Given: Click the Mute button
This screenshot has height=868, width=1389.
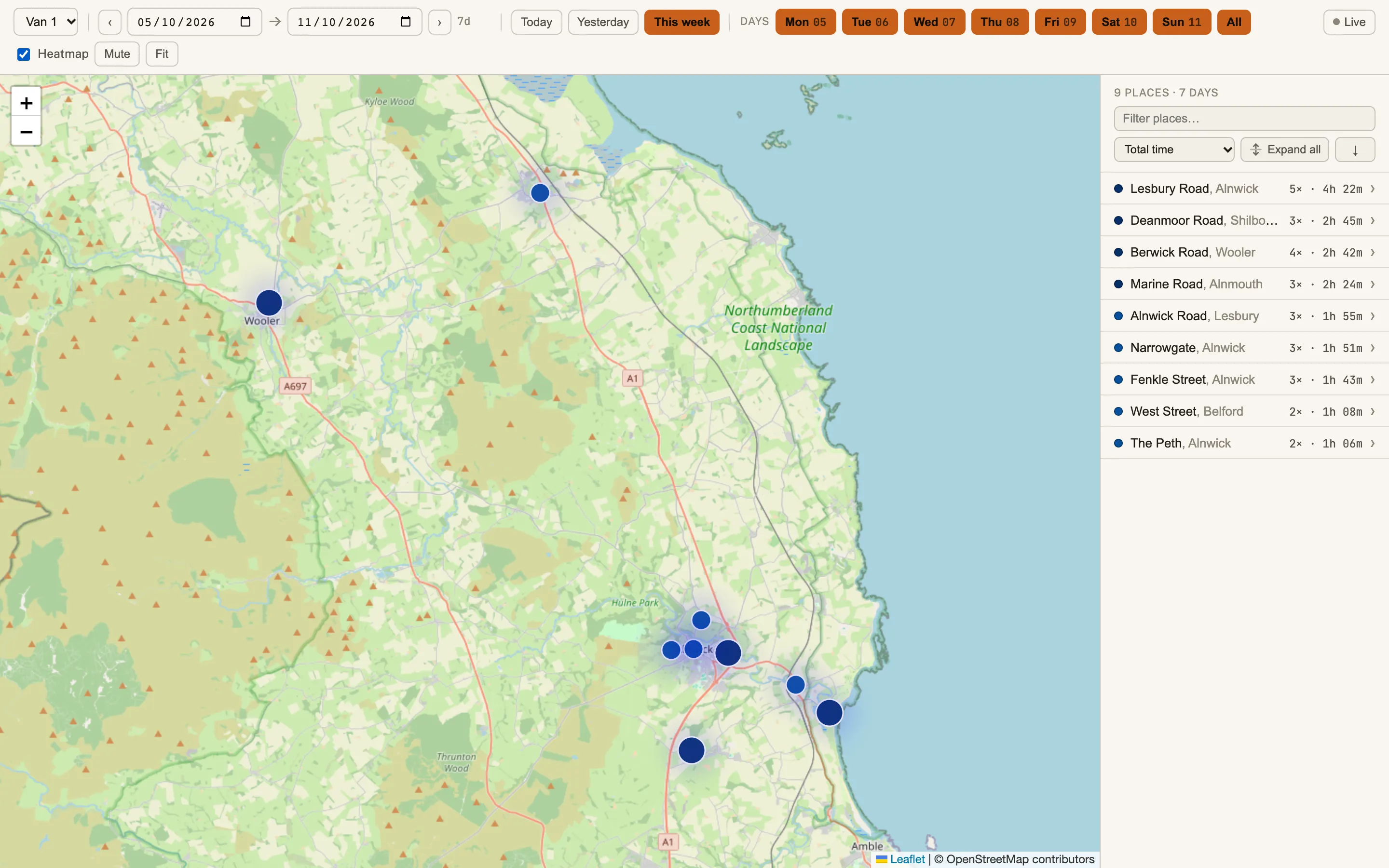Looking at the screenshot, I should coord(117,54).
